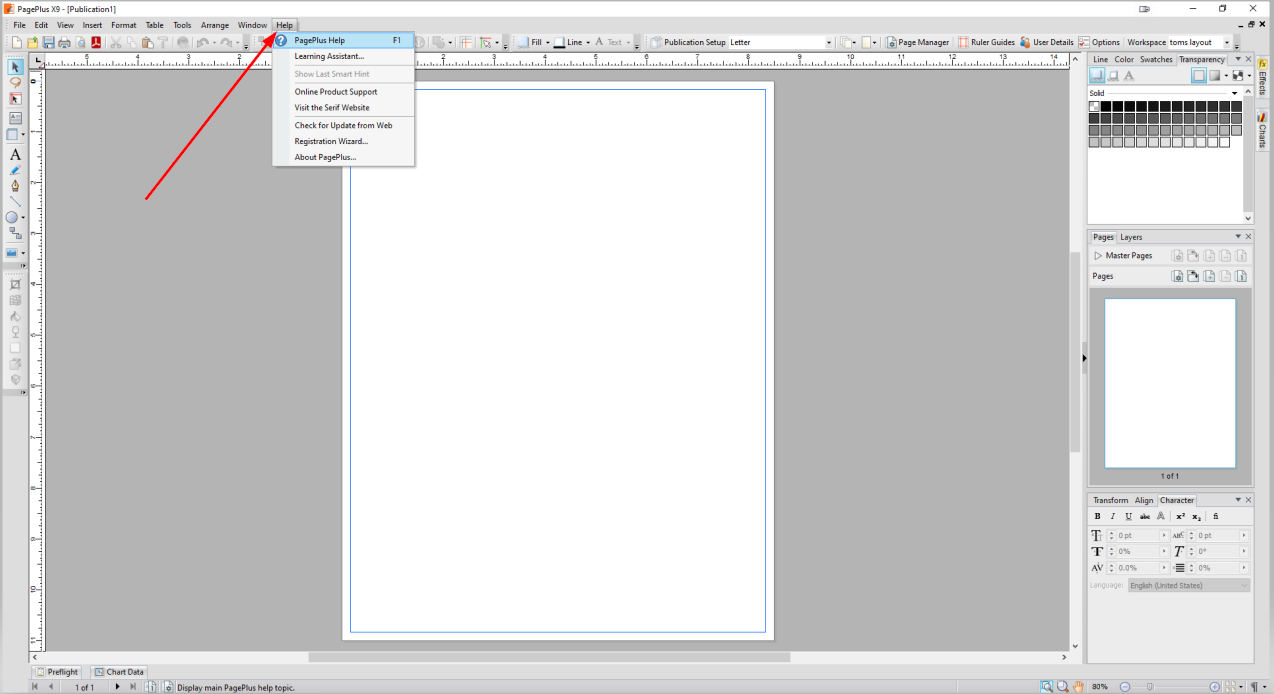Click the Open folder icon
Viewport: 1274px width, 694px height.
point(33,42)
